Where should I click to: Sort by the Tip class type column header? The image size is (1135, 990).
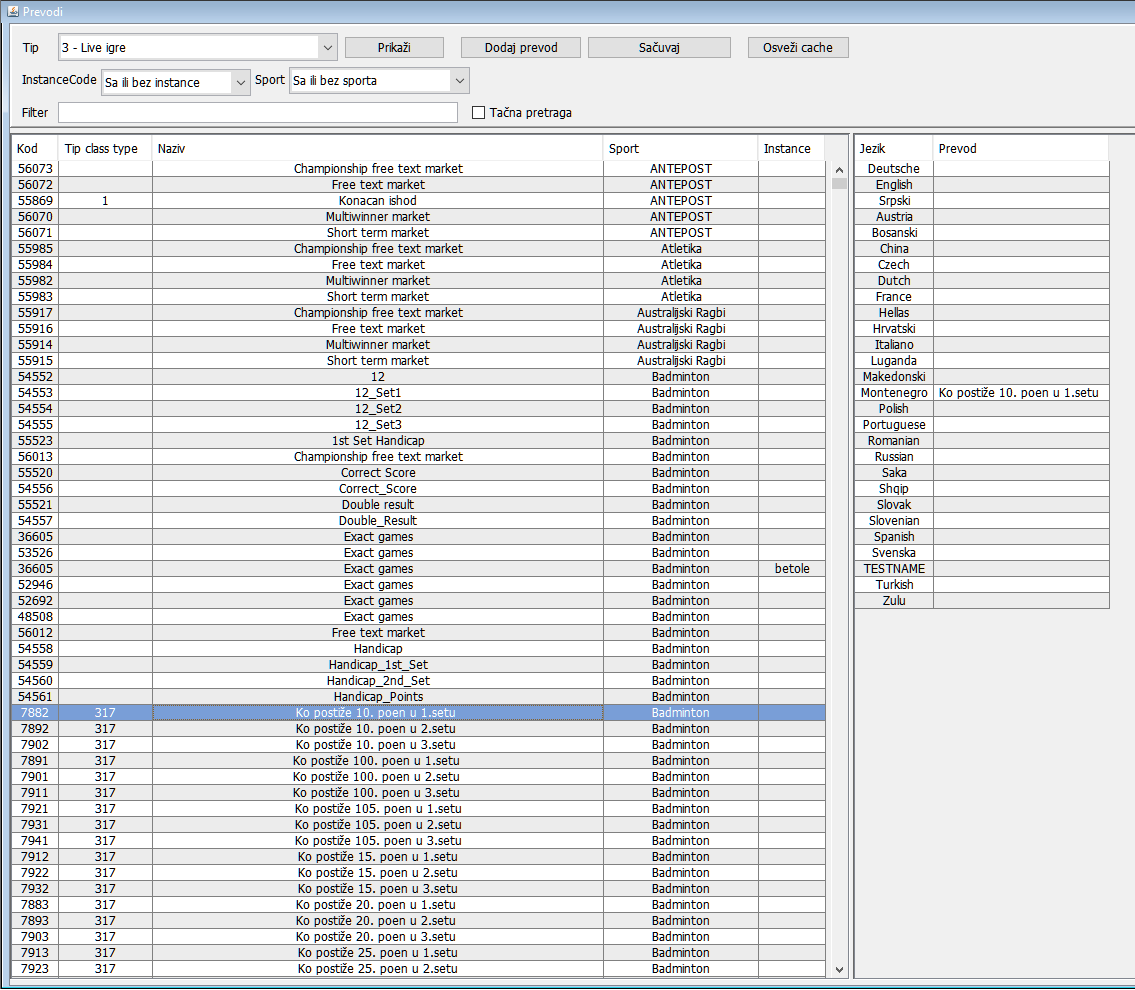pos(106,148)
